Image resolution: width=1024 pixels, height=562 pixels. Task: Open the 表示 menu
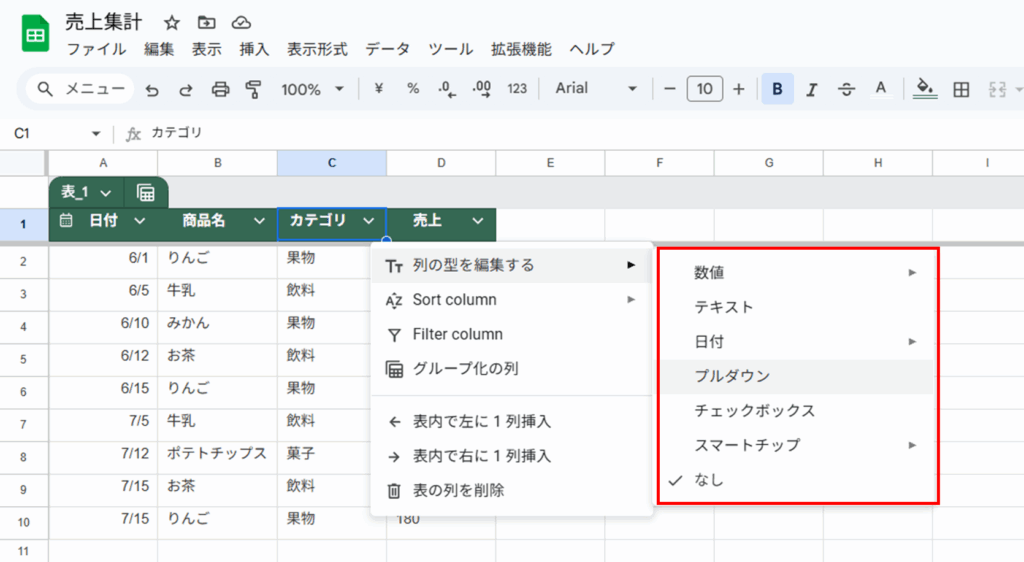pyautogui.click(x=206, y=50)
